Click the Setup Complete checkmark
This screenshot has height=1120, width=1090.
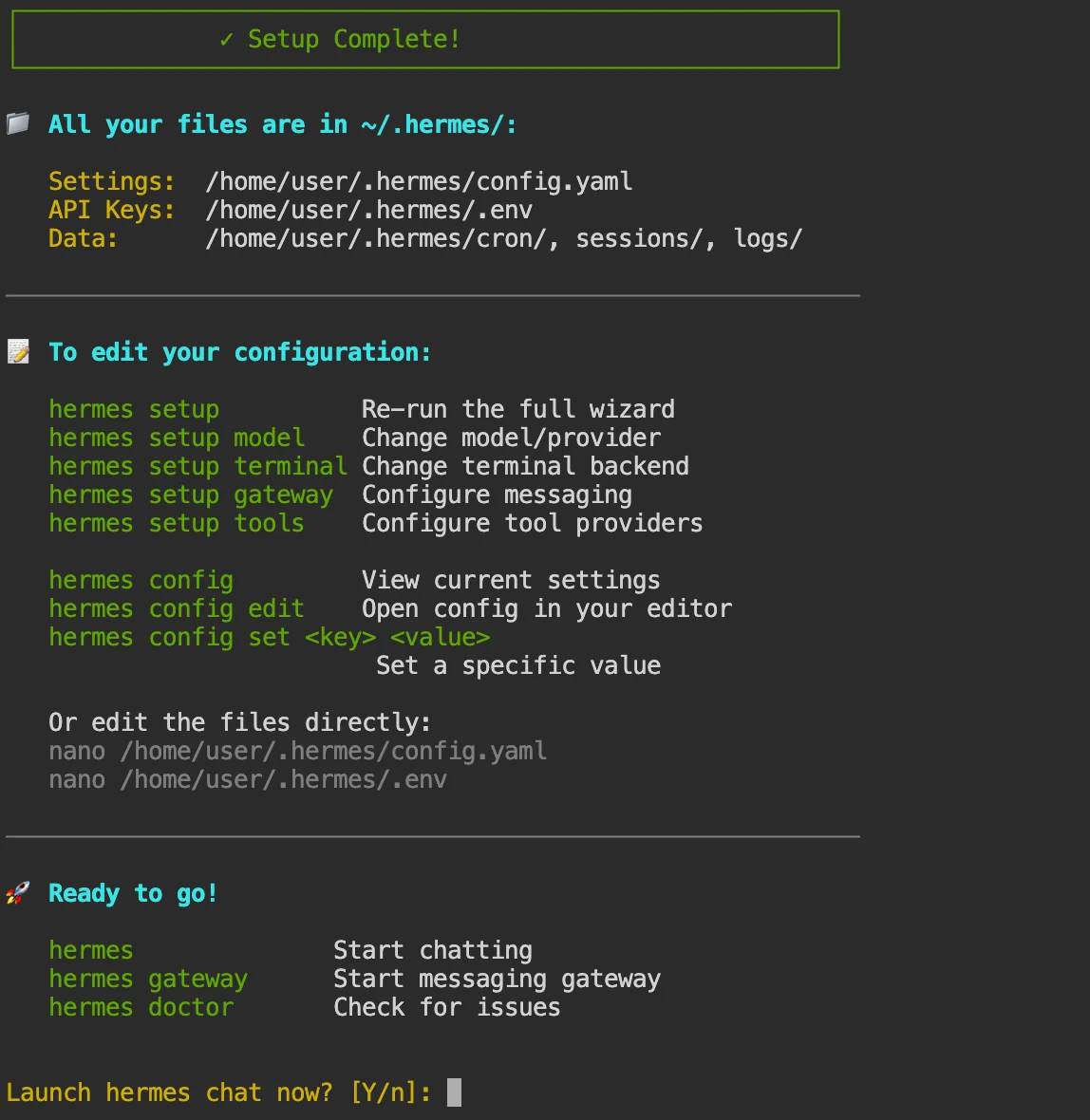coord(227,39)
